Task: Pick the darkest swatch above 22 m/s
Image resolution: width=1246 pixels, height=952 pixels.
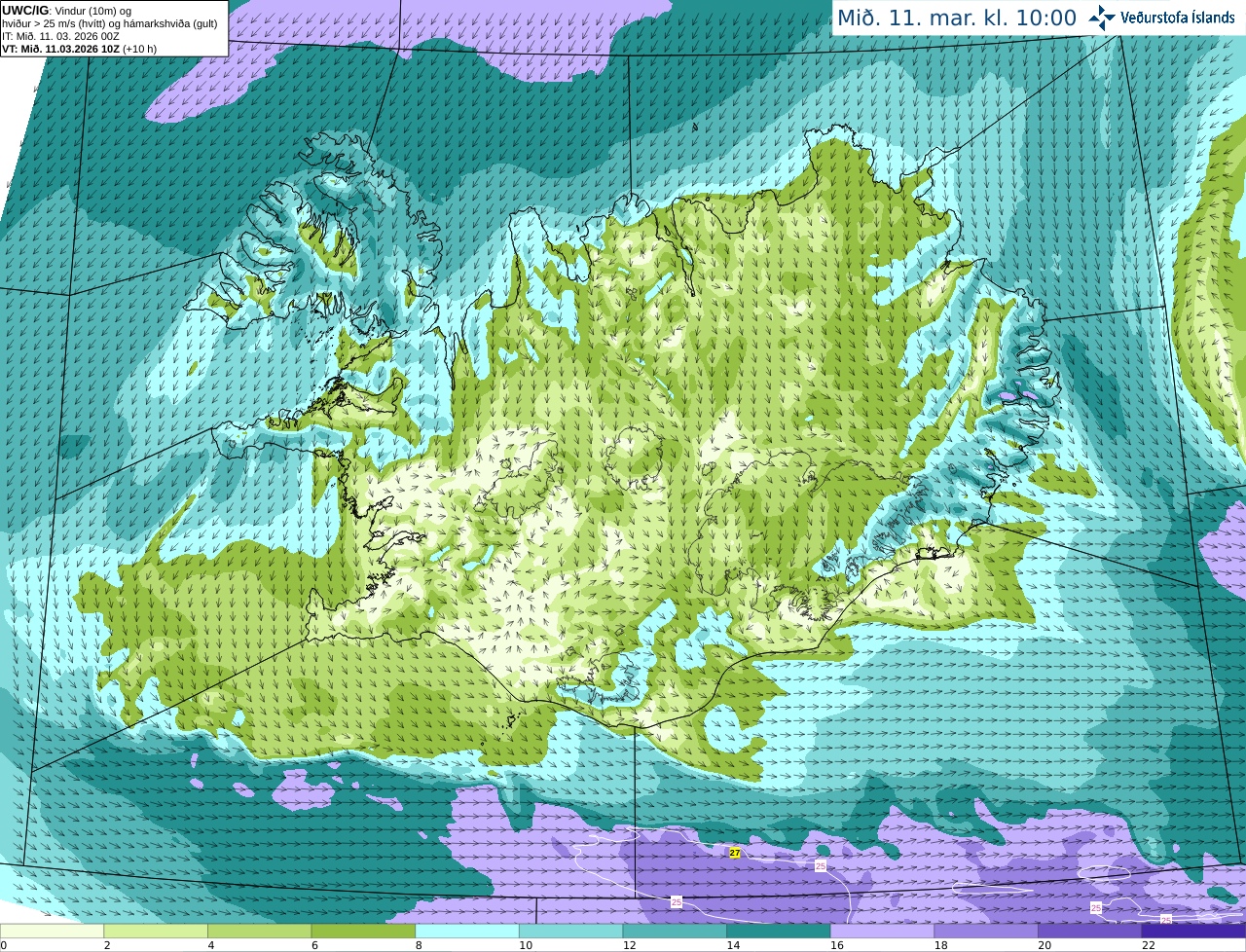Action: (1193, 932)
